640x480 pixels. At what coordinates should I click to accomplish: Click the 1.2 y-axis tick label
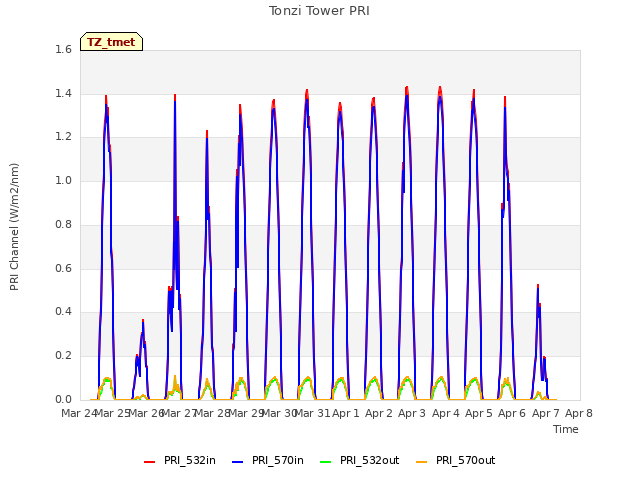(63, 137)
